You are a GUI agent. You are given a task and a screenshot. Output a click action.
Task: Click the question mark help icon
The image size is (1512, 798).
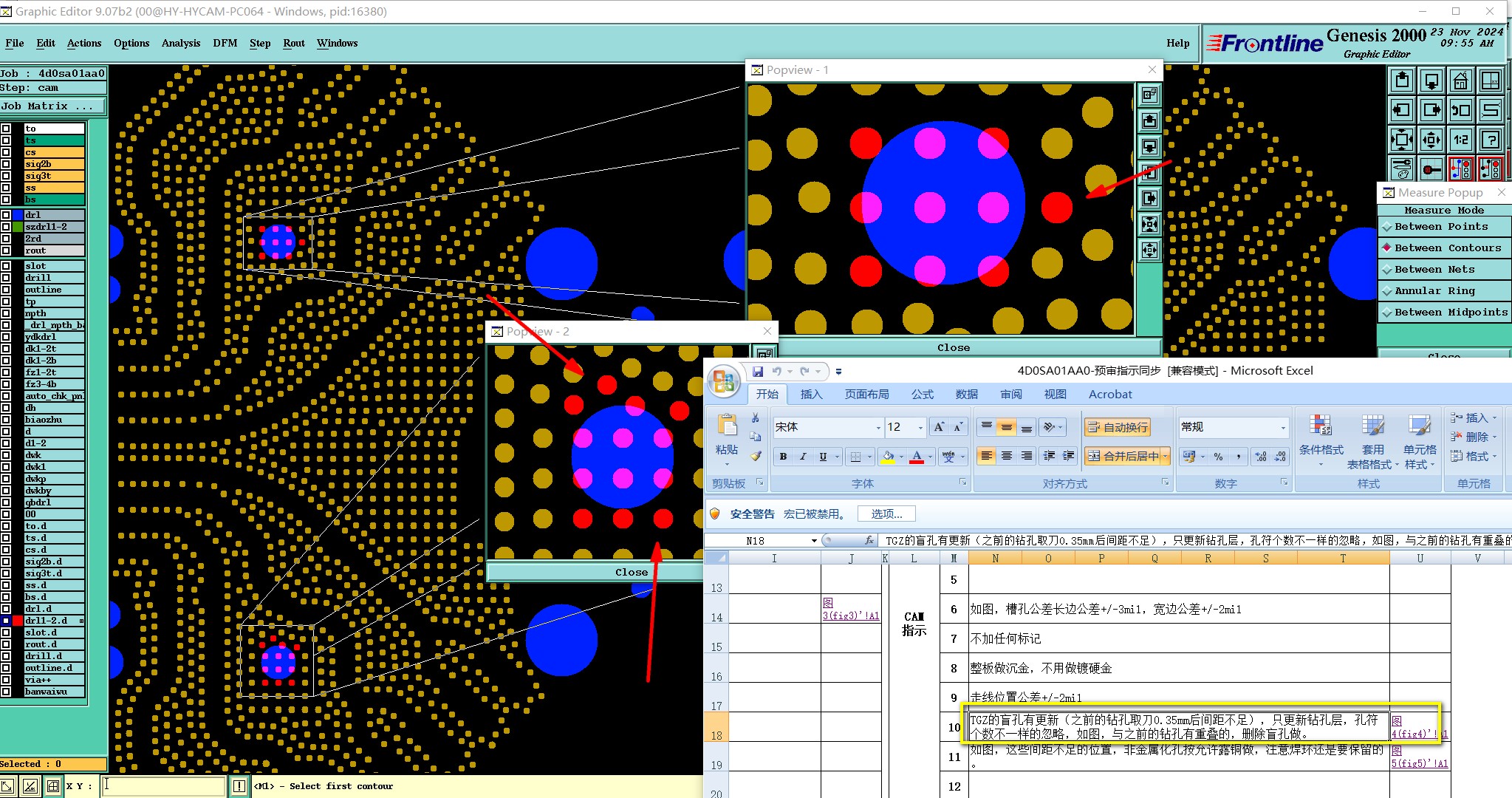(x=1491, y=140)
